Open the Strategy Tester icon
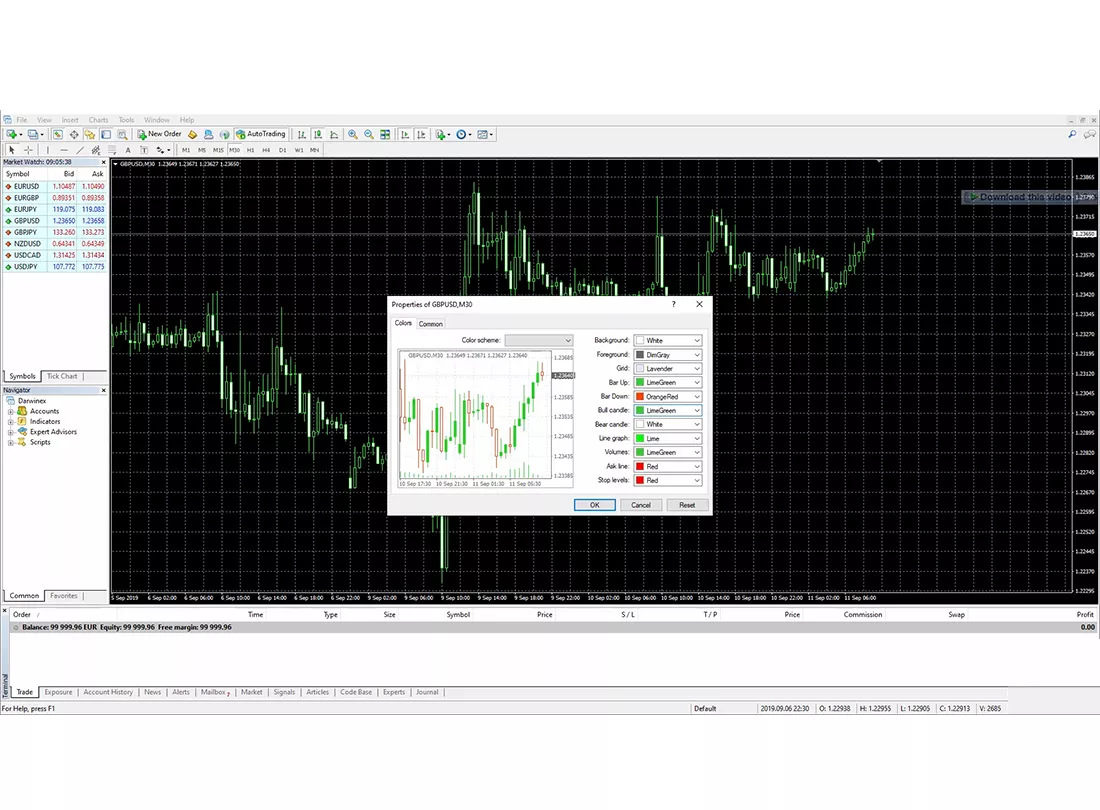 point(122,135)
